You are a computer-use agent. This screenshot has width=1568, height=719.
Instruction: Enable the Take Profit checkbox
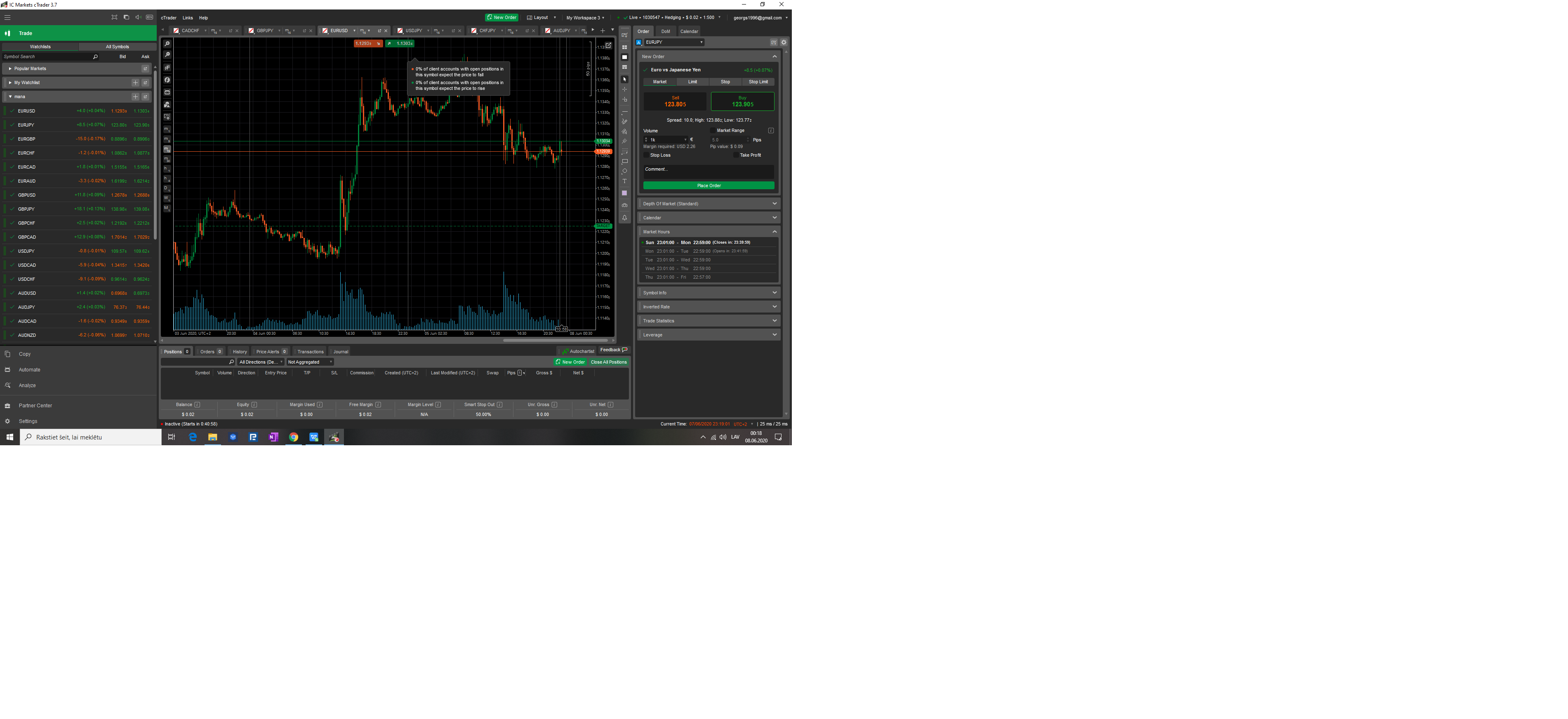pyautogui.click(x=736, y=155)
